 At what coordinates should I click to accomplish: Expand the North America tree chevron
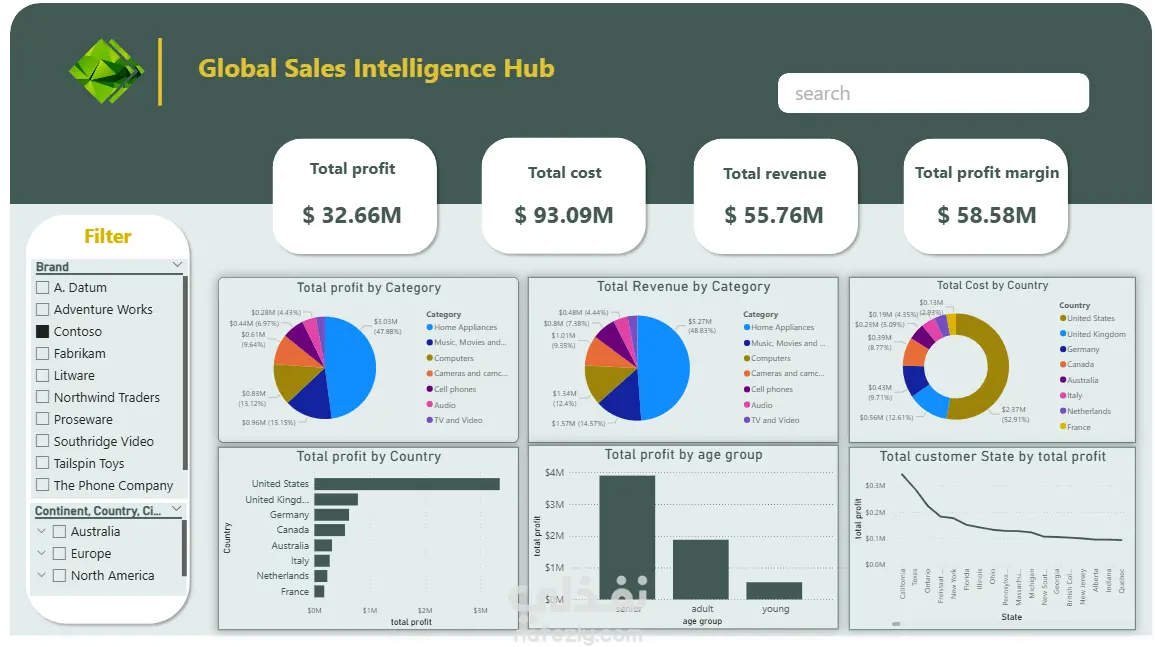pyautogui.click(x=41, y=575)
